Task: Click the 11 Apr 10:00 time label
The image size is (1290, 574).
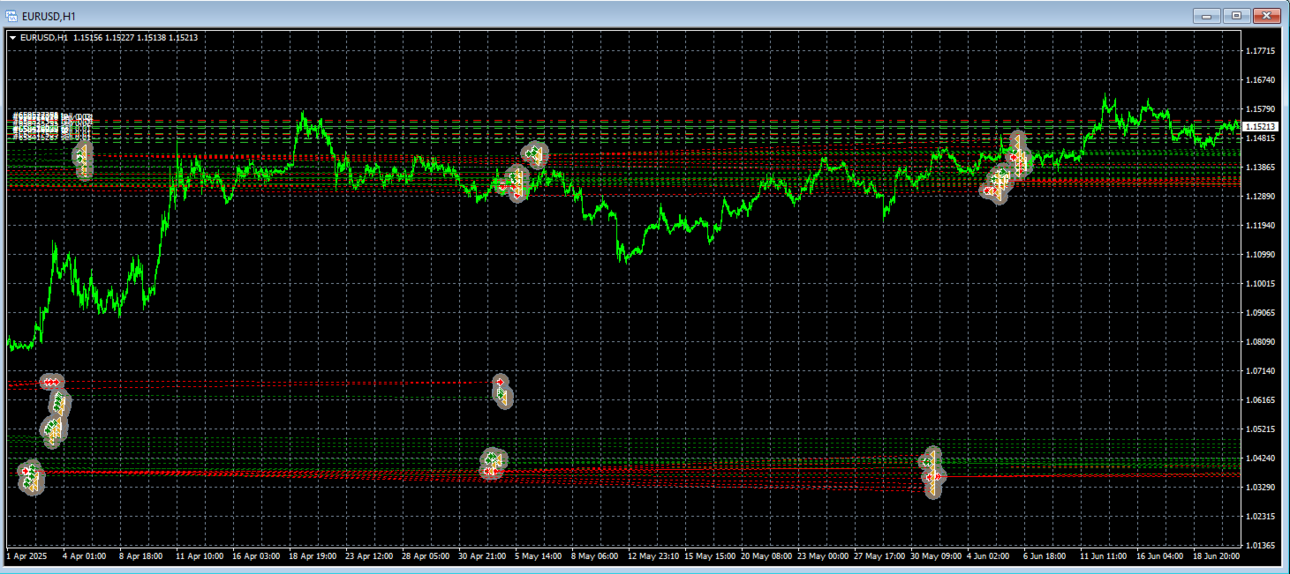Action: (x=199, y=555)
